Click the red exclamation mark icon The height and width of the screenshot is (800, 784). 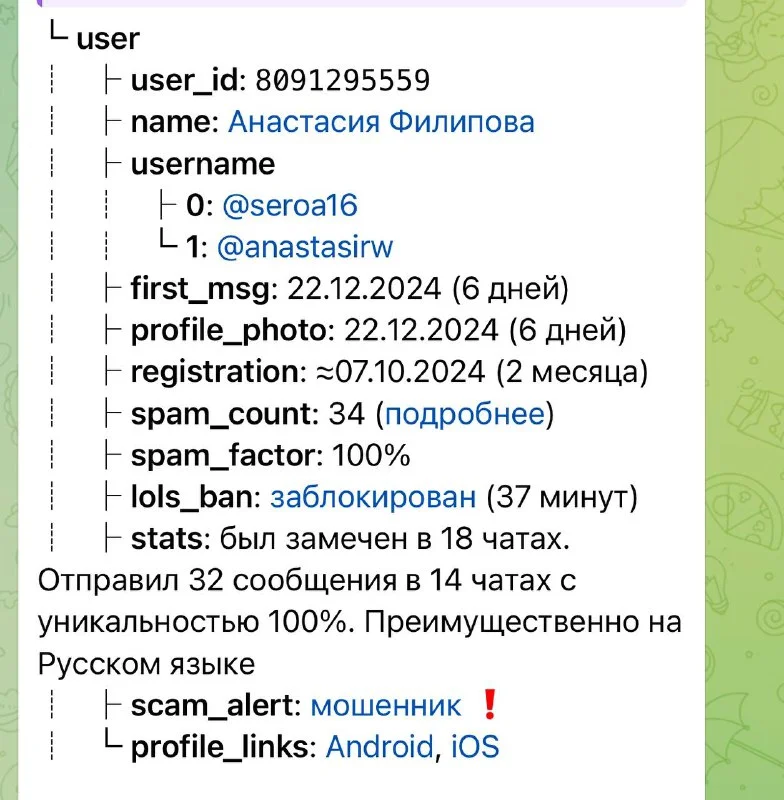[x=489, y=705]
